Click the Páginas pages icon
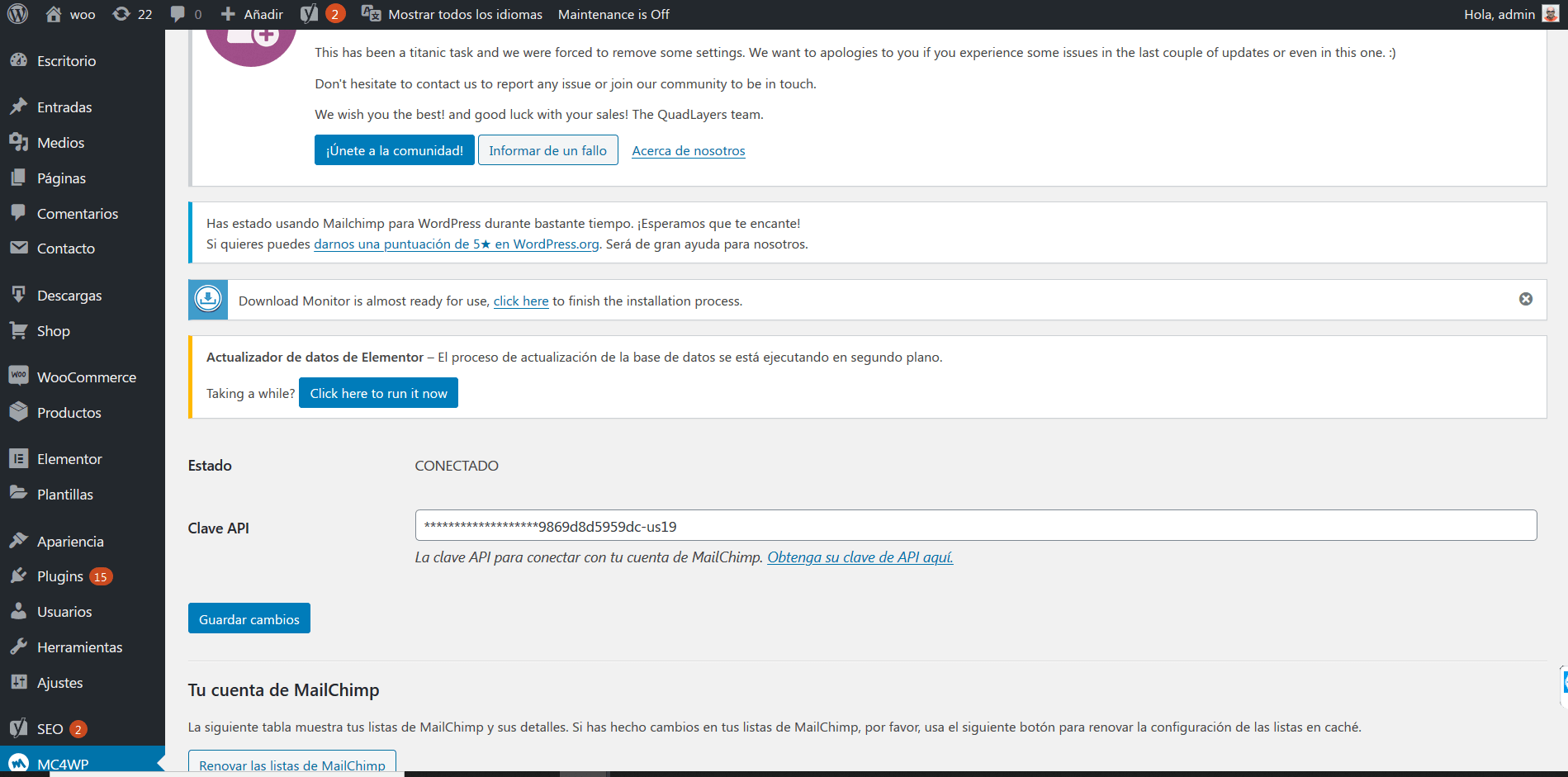Viewport: 1568px width, 777px height. [18, 178]
